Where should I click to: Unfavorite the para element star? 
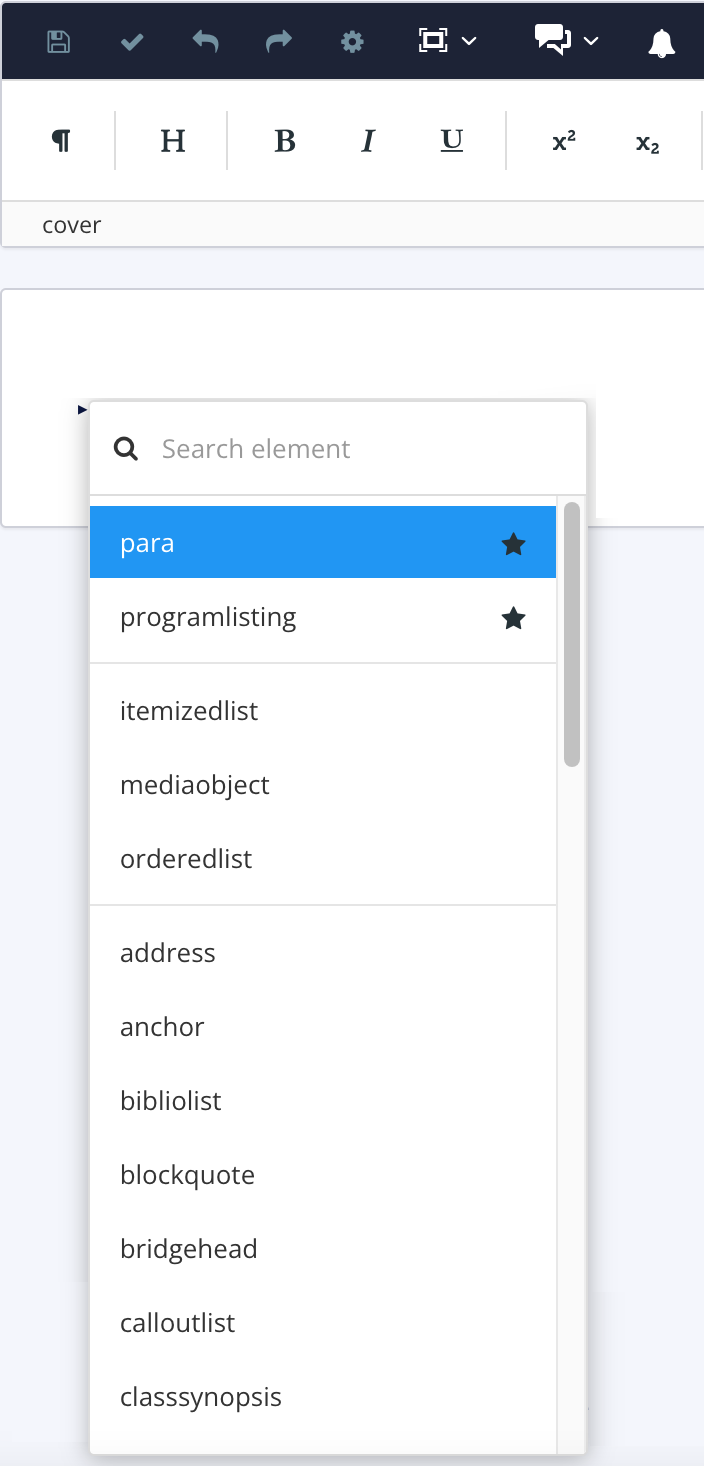pyautogui.click(x=513, y=543)
